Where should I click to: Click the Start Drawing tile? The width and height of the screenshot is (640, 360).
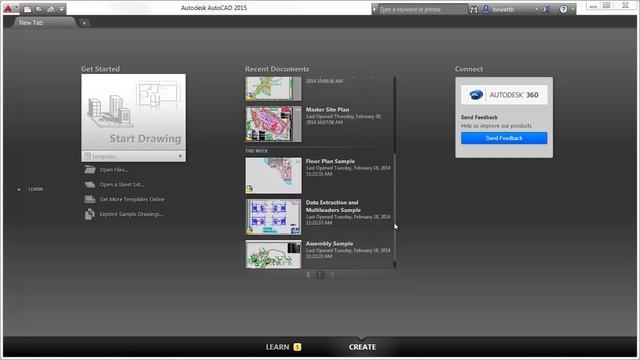click(133, 112)
